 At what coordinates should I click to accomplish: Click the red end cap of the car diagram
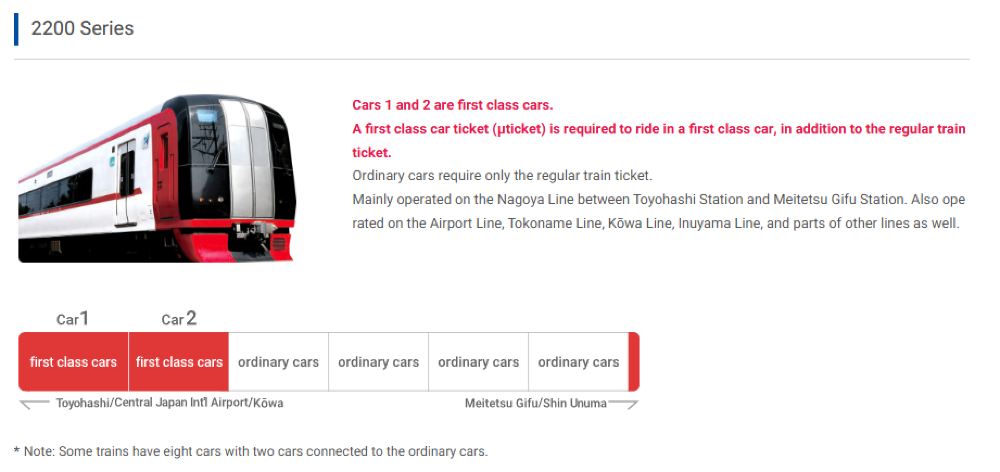[633, 362]
